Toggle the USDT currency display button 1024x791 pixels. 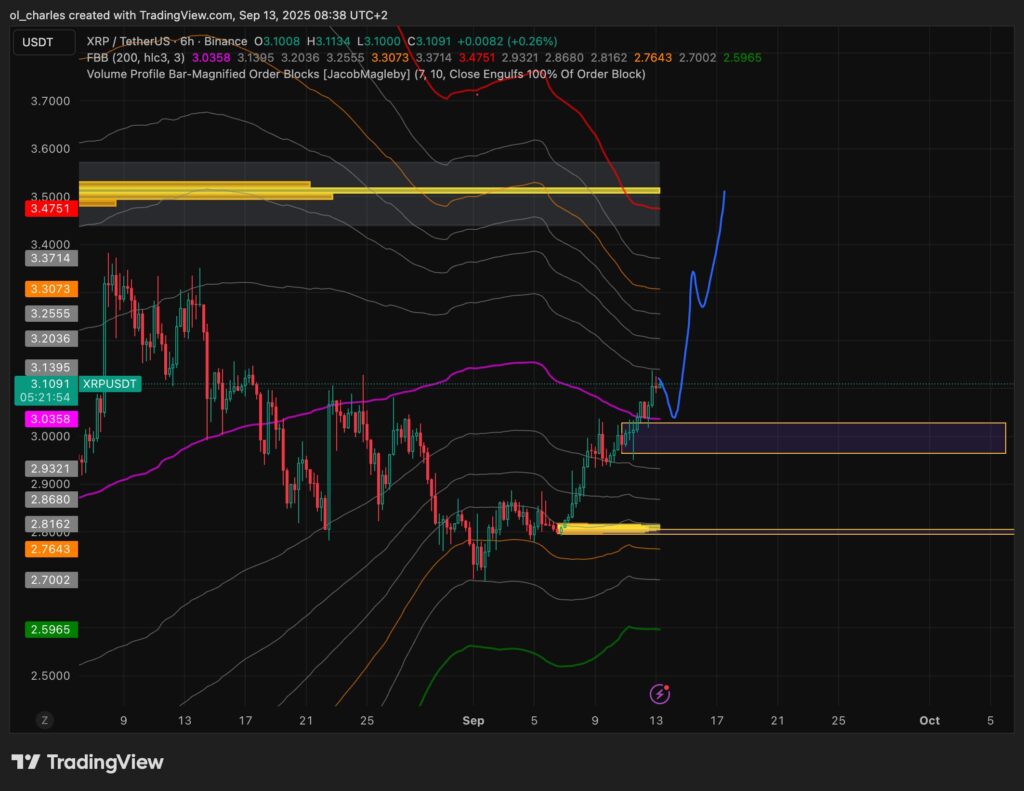point(44,43)
